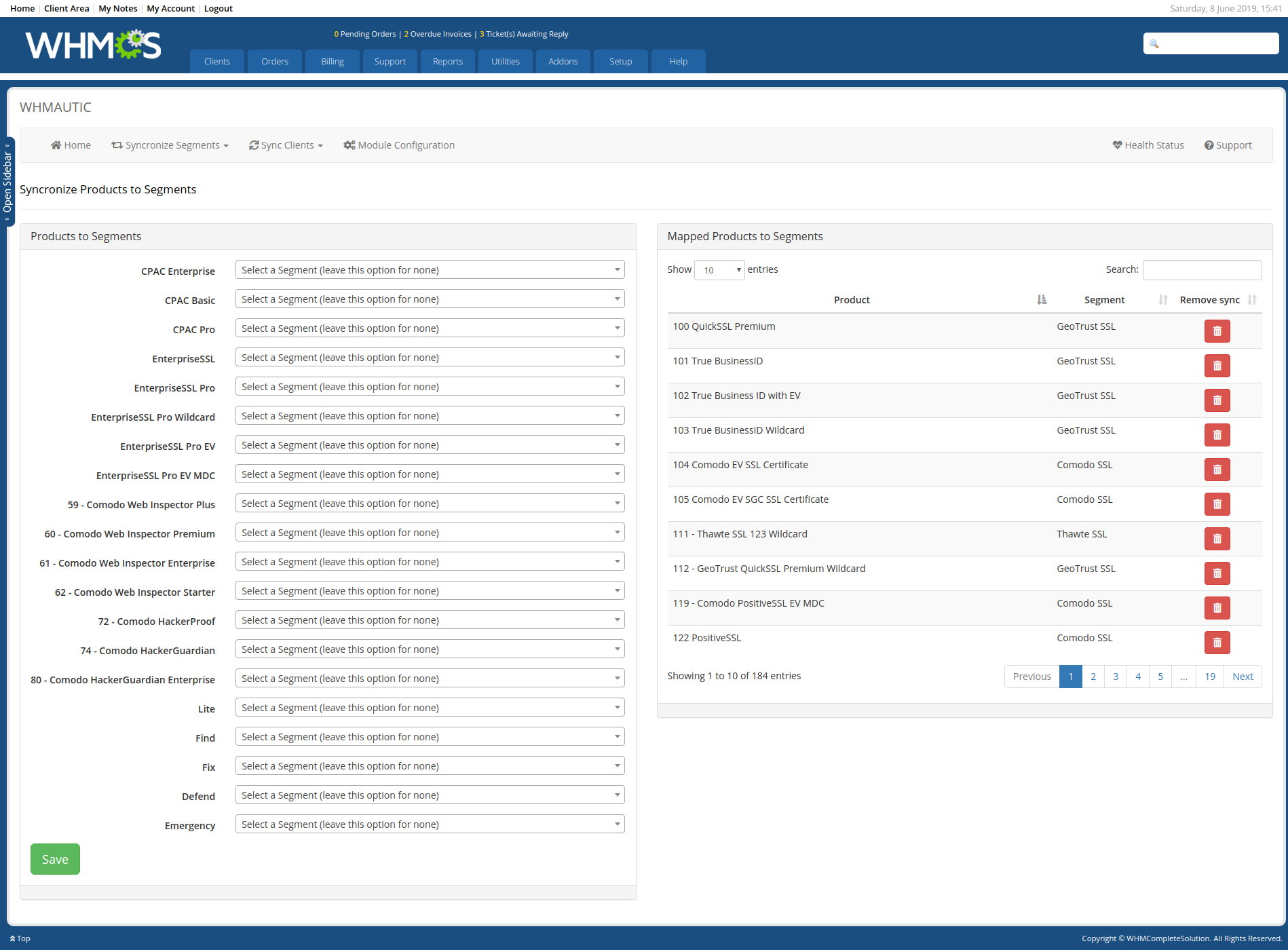The width and height of the screenshot is (1288, 950).
Task: Click the WHMCS logo
Action: point(93,45)
